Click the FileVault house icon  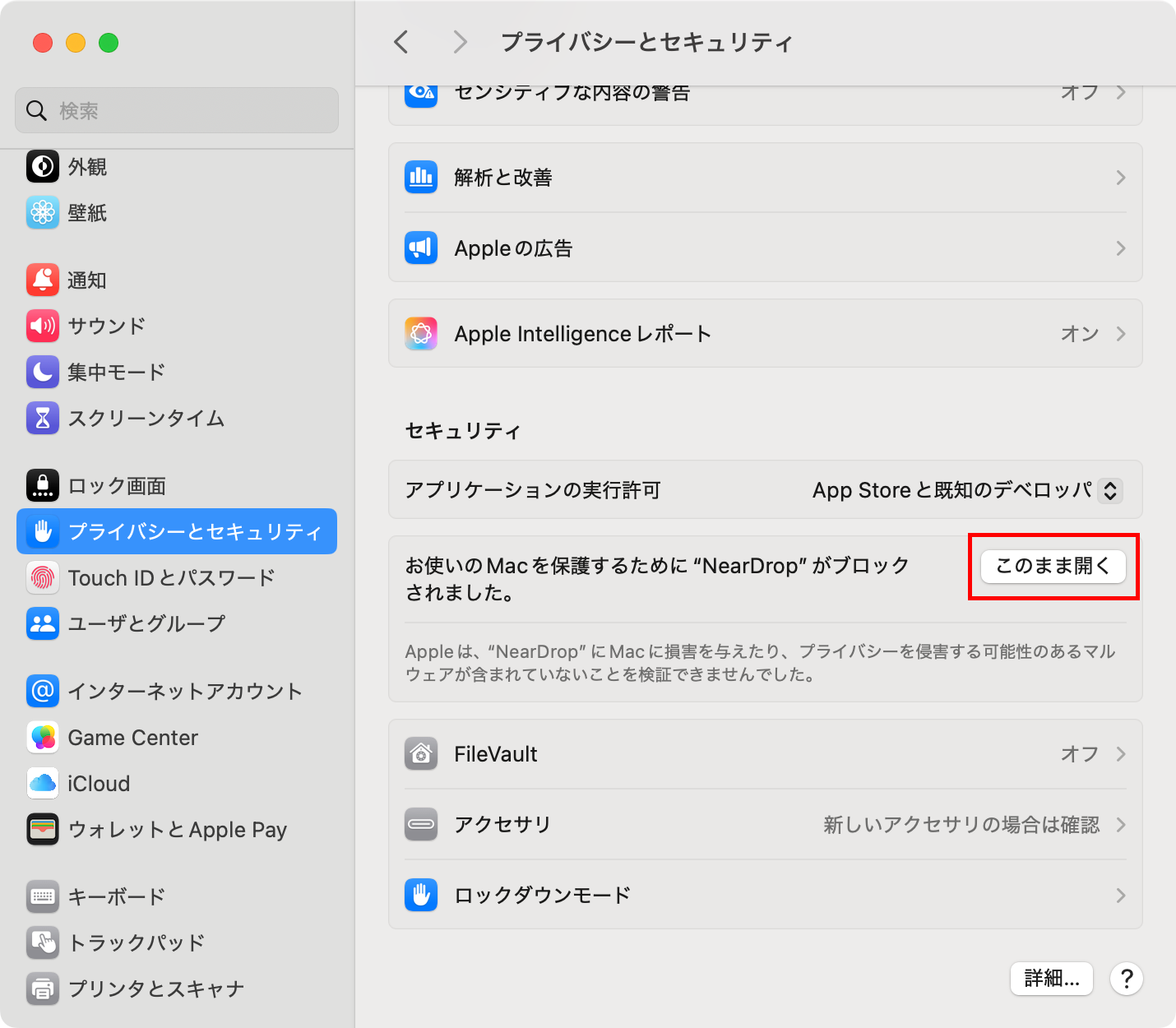coord(421,753)
